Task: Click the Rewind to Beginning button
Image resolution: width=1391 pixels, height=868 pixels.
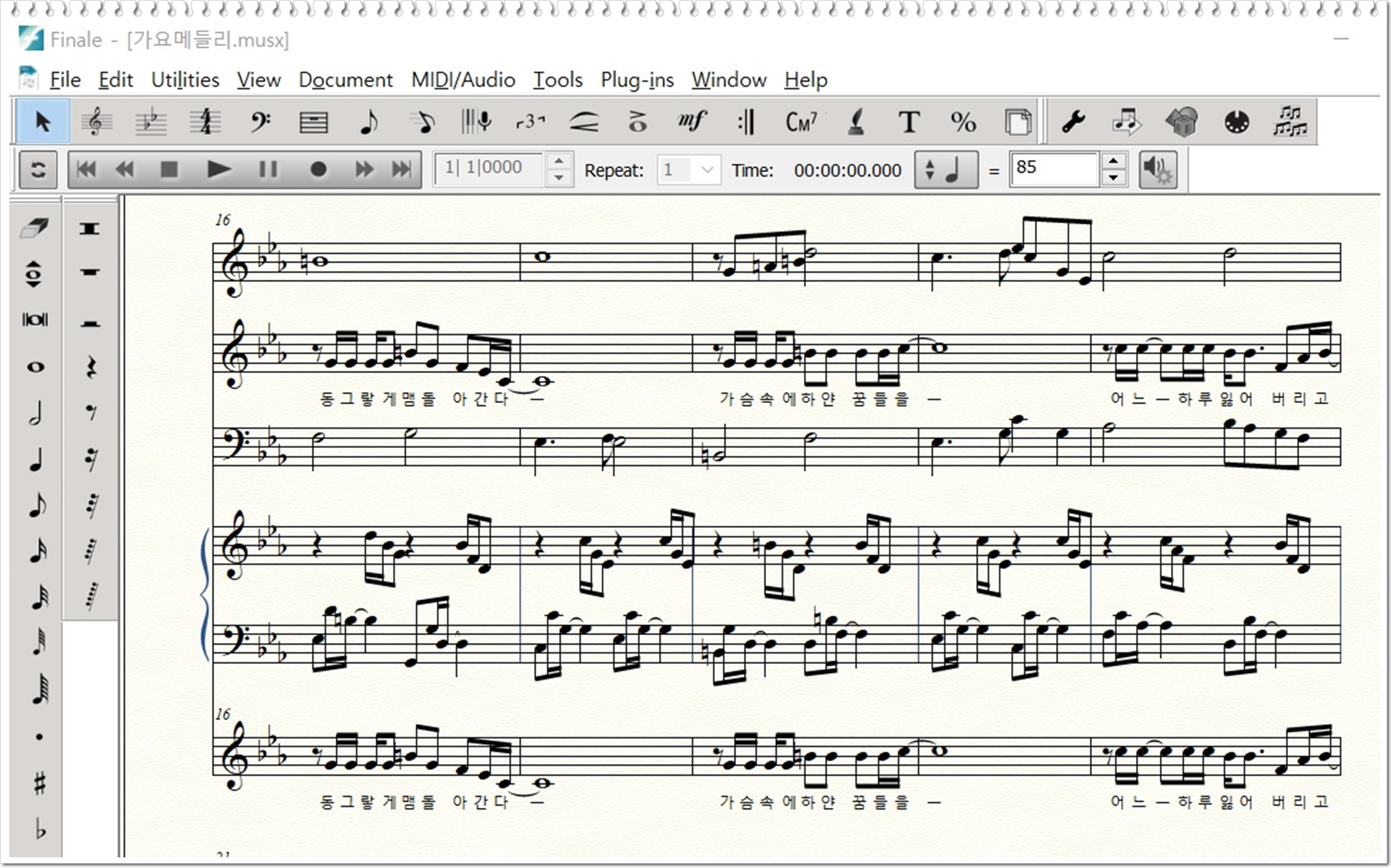Action: click(x=87, y=169)
